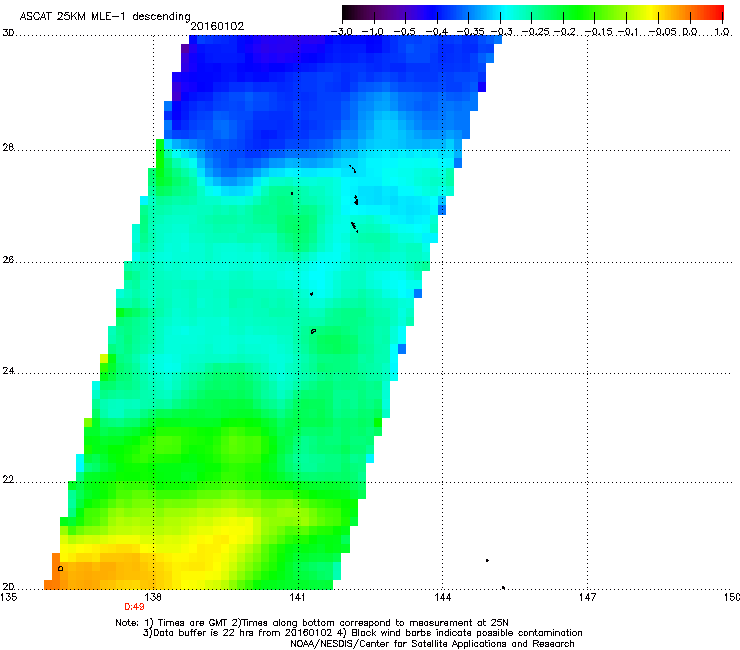Click the longitude label 135
The width and height of the screenshot is (740, 650).
[x=9, y=597]
